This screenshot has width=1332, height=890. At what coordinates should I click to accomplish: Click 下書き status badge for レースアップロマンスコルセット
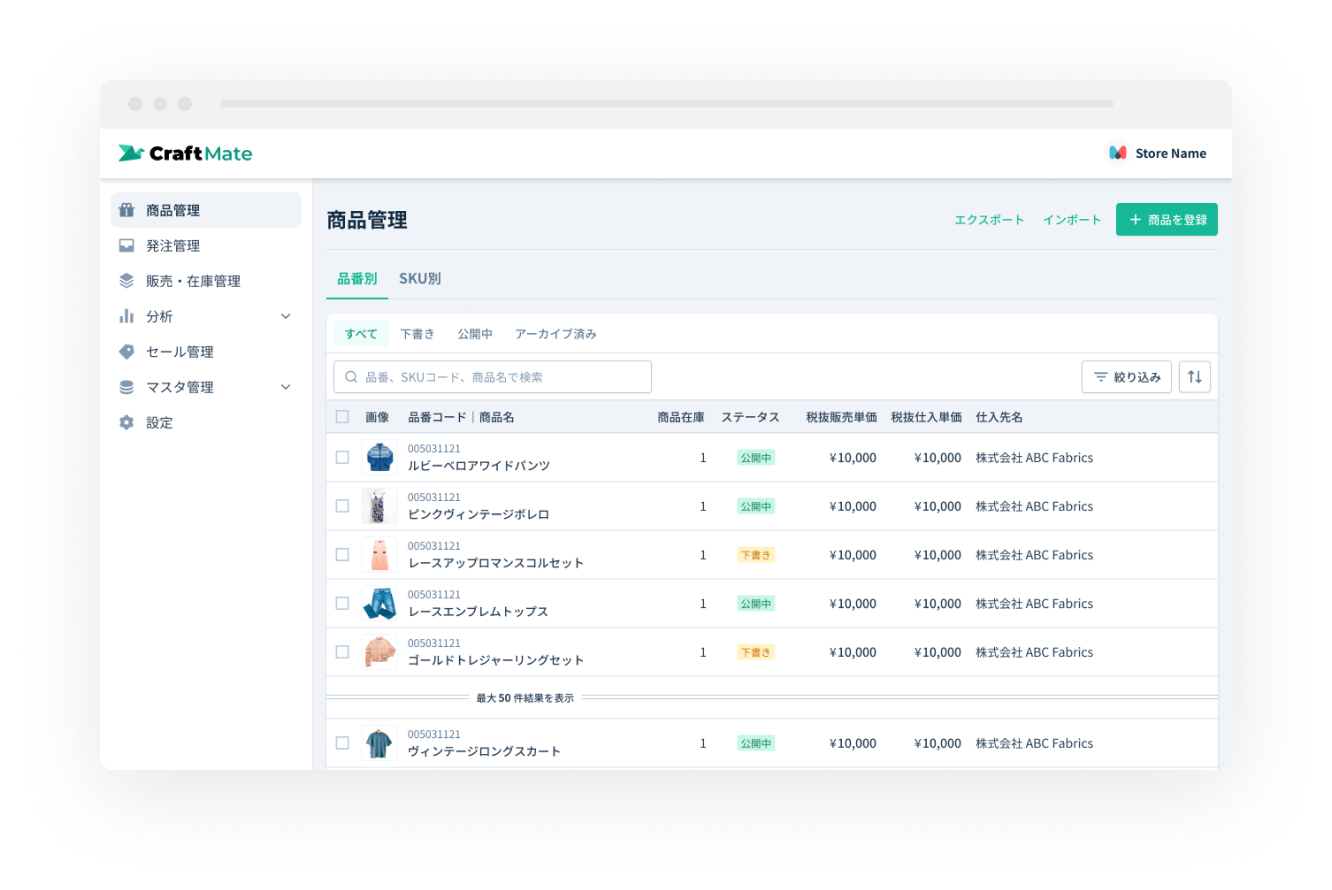coord(756,554)
